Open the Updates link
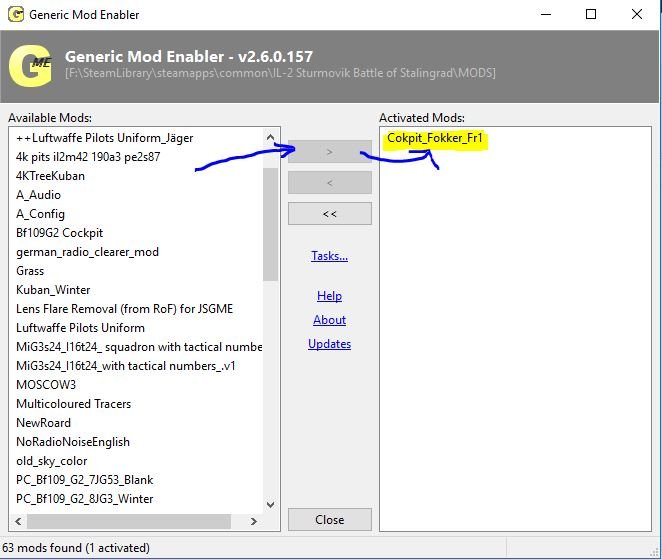The width and height of the screenshot is (662, 559). click(x=329, y=344)
